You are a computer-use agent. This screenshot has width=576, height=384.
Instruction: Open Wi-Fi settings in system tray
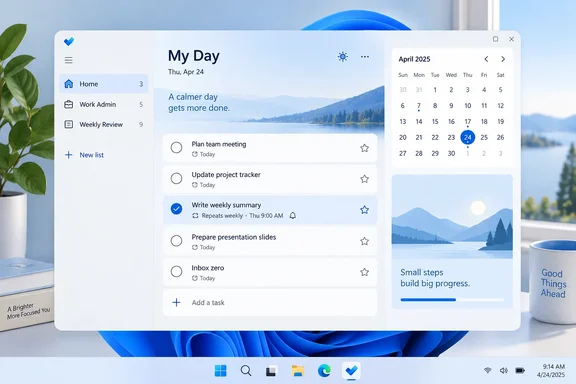[488, 370]
